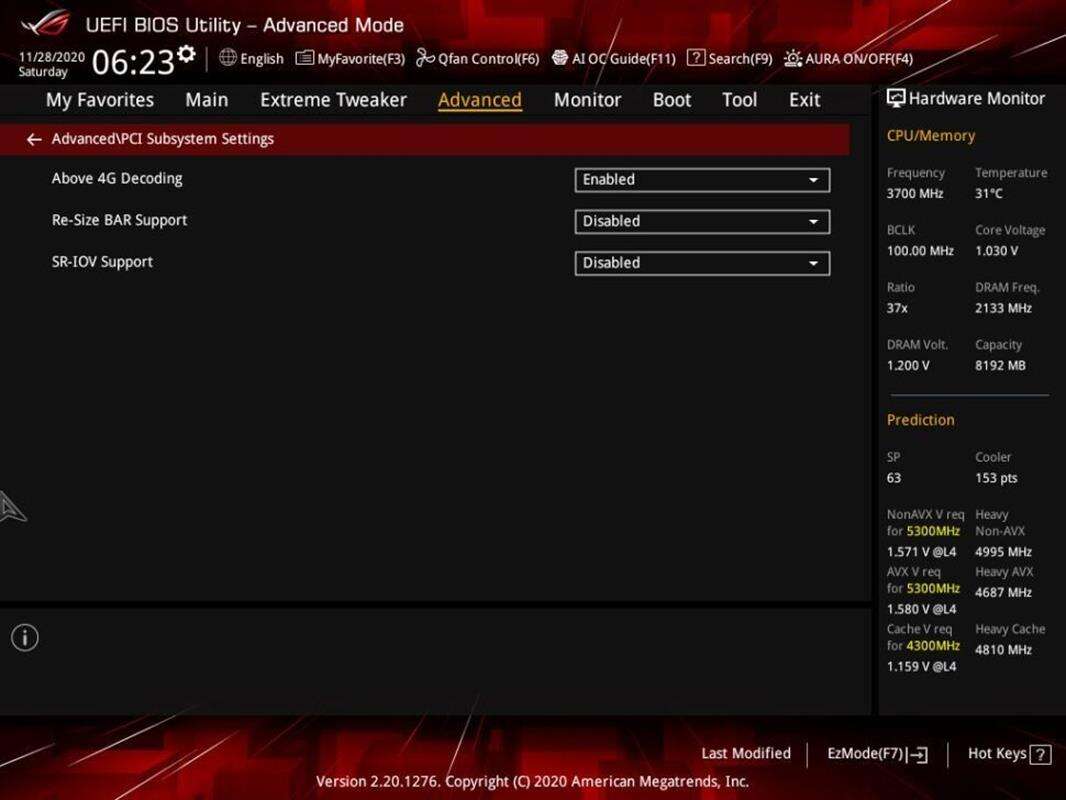Disable Above 4G Decoding
The width and height of the screenshot is (1066, 800).
(701, 179)
